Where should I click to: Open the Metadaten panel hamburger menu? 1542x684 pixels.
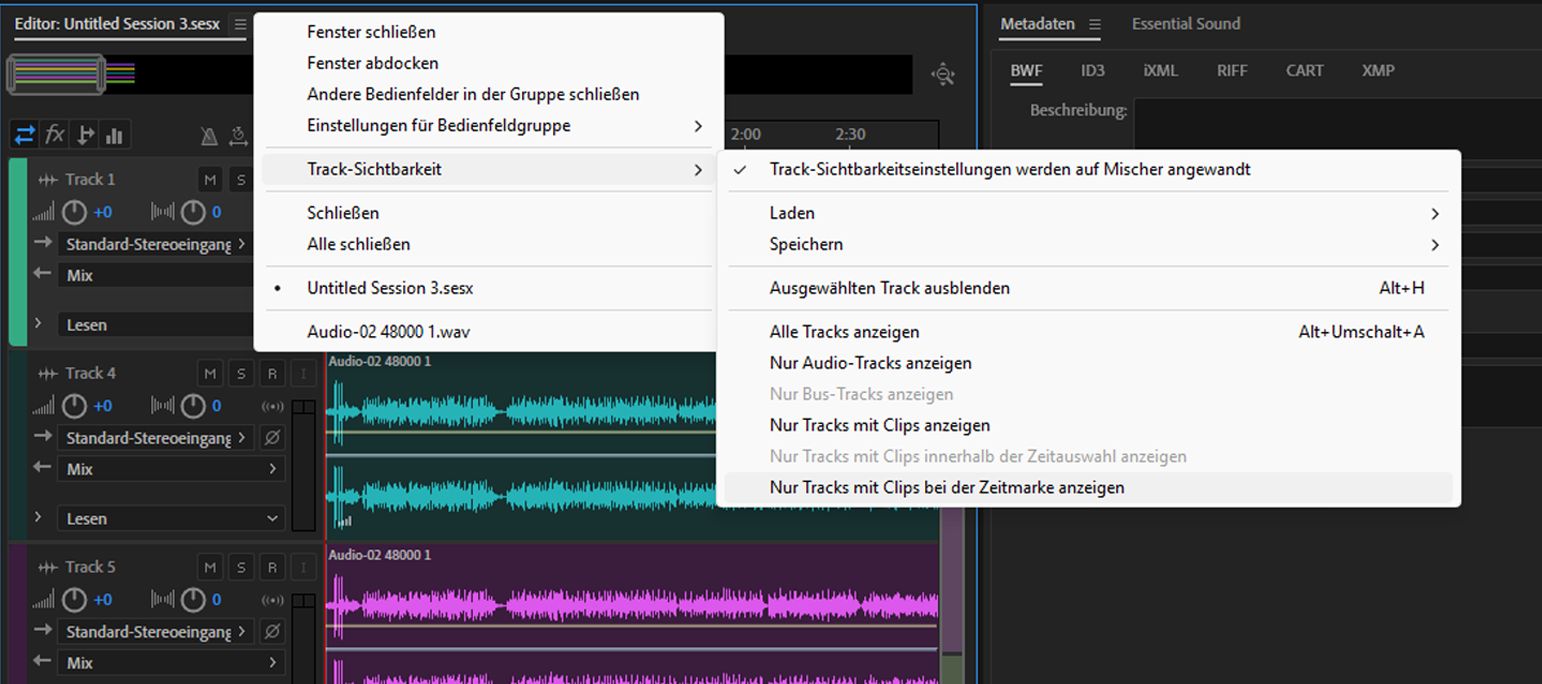[x=1094, y=24]
